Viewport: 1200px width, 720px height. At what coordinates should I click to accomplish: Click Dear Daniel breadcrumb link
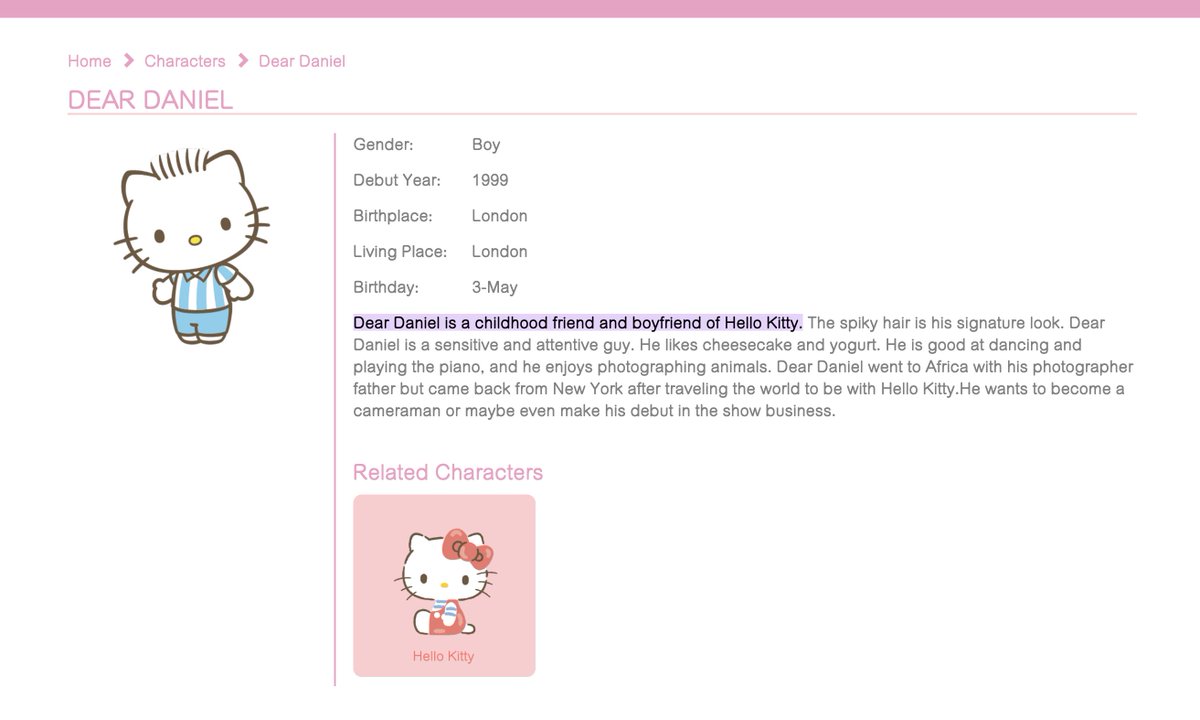302,61
